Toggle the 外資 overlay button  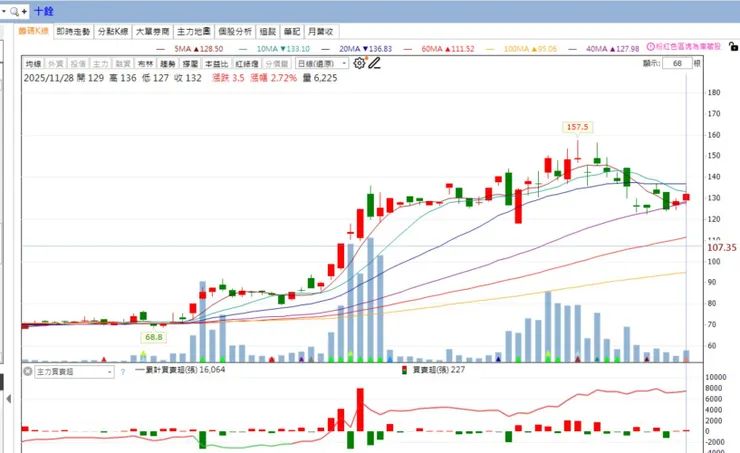pyautogui.click(x=55, y=64)
